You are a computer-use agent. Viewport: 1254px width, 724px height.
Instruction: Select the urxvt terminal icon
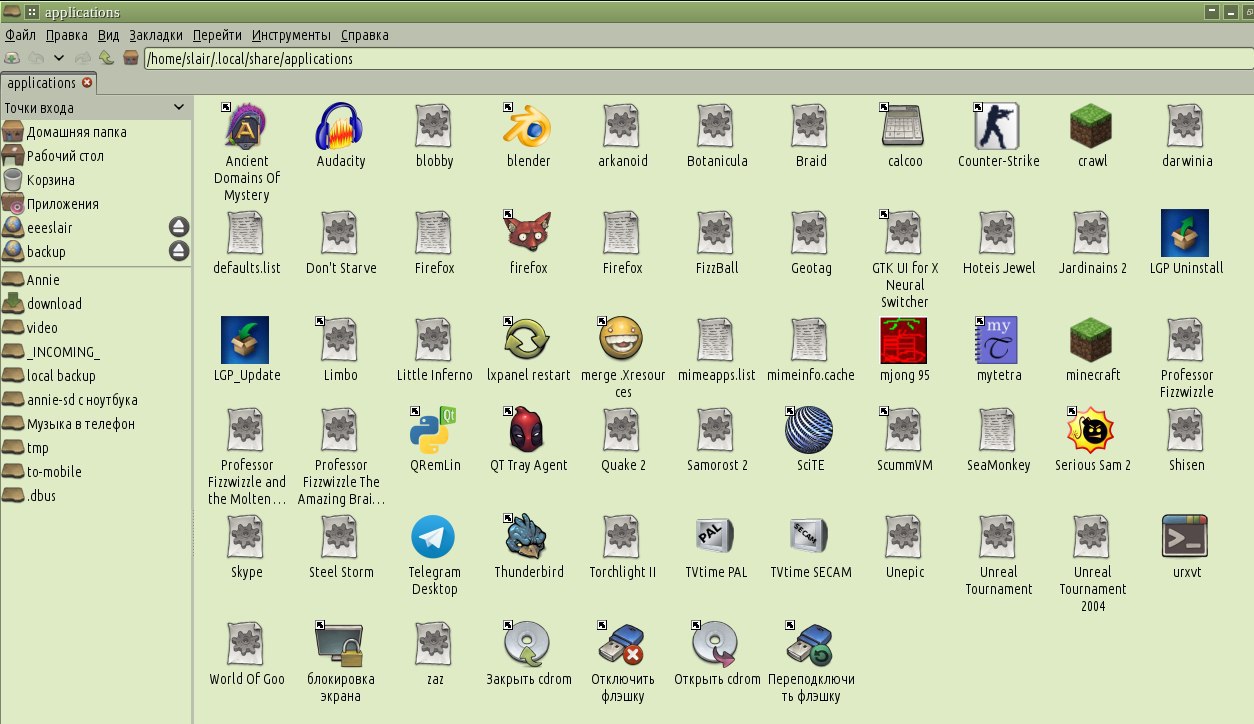(x=1186, y=537)
